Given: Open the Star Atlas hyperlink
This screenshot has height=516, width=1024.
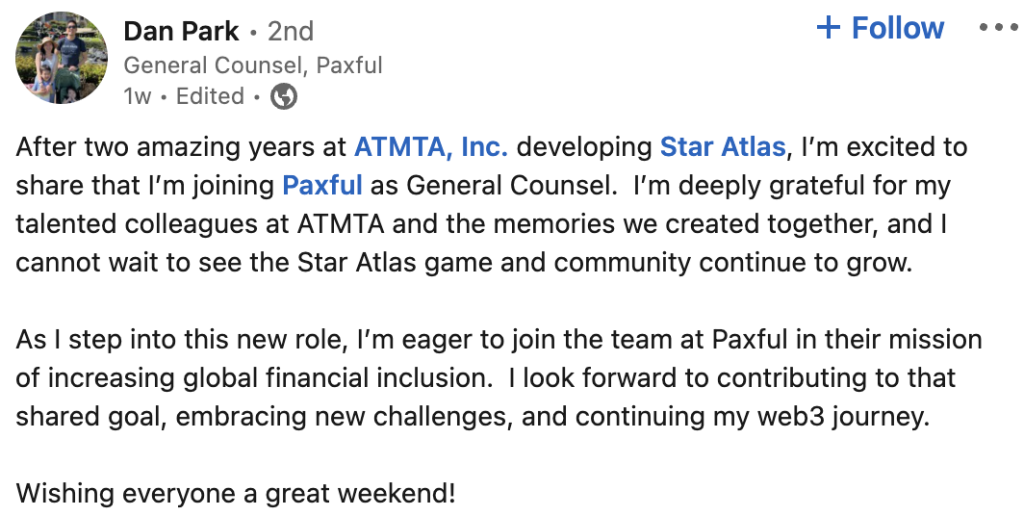Looking at the screenshot, I should (722, 148).
